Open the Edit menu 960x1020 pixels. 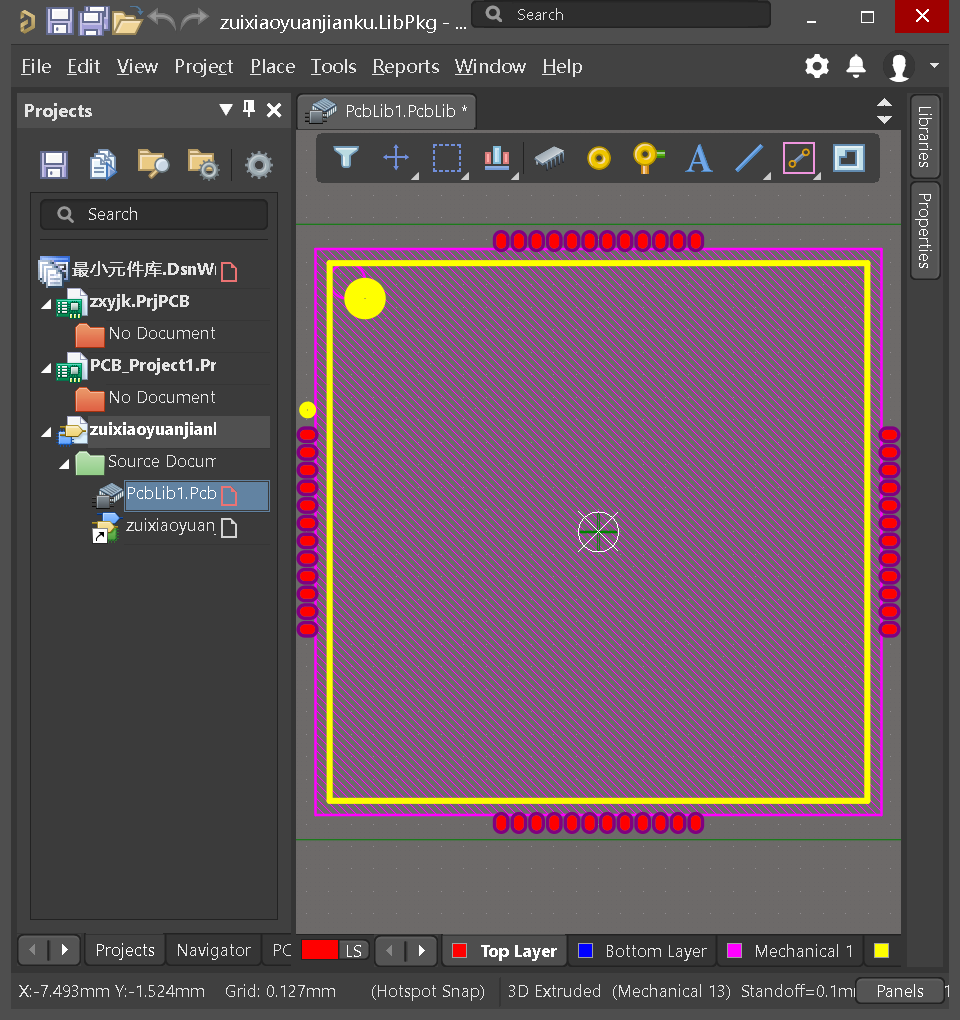coord(83,66)
